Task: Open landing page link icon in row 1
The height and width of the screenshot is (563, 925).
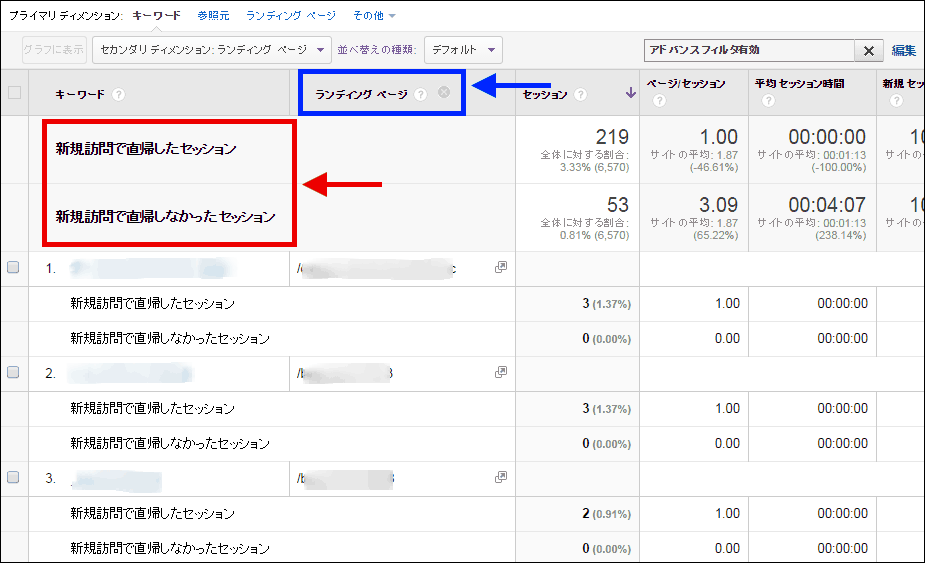Action: (x=501, y=268)
